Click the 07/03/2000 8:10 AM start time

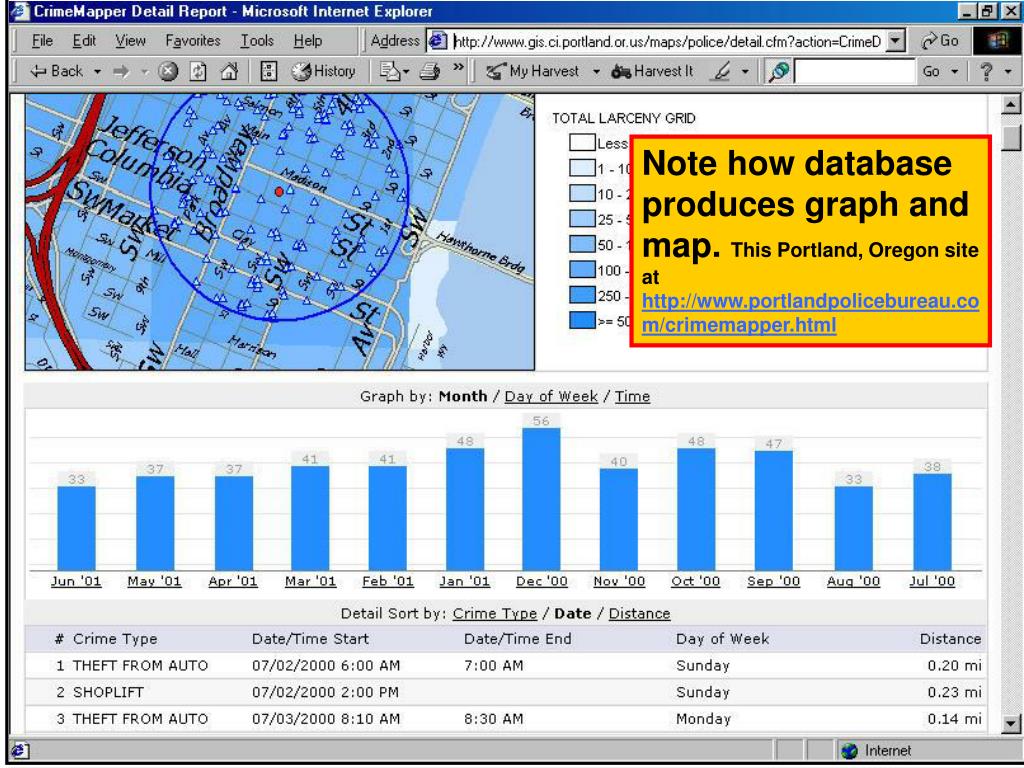click(326, 719)
